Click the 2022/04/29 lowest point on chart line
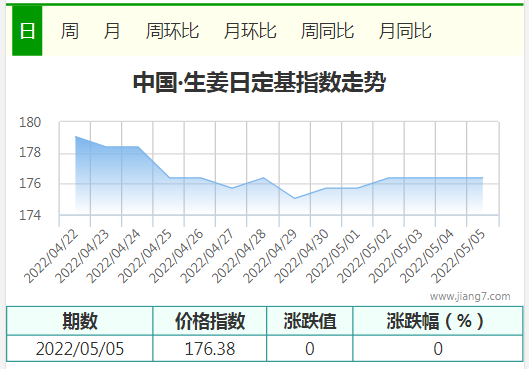 pyautogui.click(x=295, y=198)
